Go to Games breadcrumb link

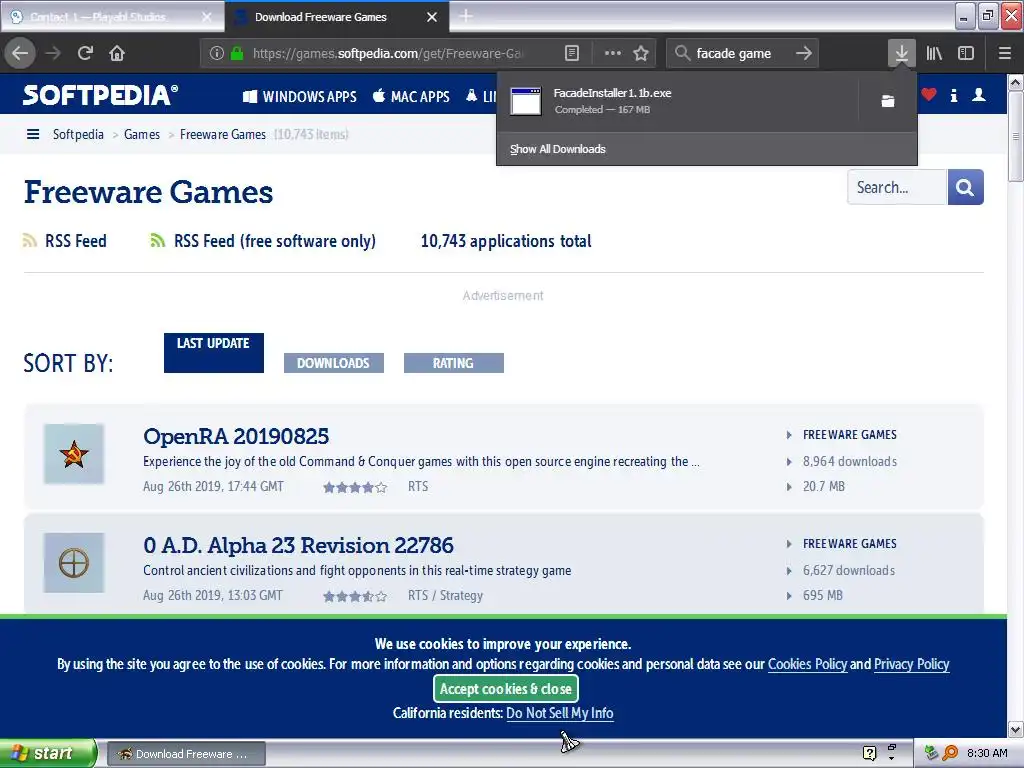[142, 134]
